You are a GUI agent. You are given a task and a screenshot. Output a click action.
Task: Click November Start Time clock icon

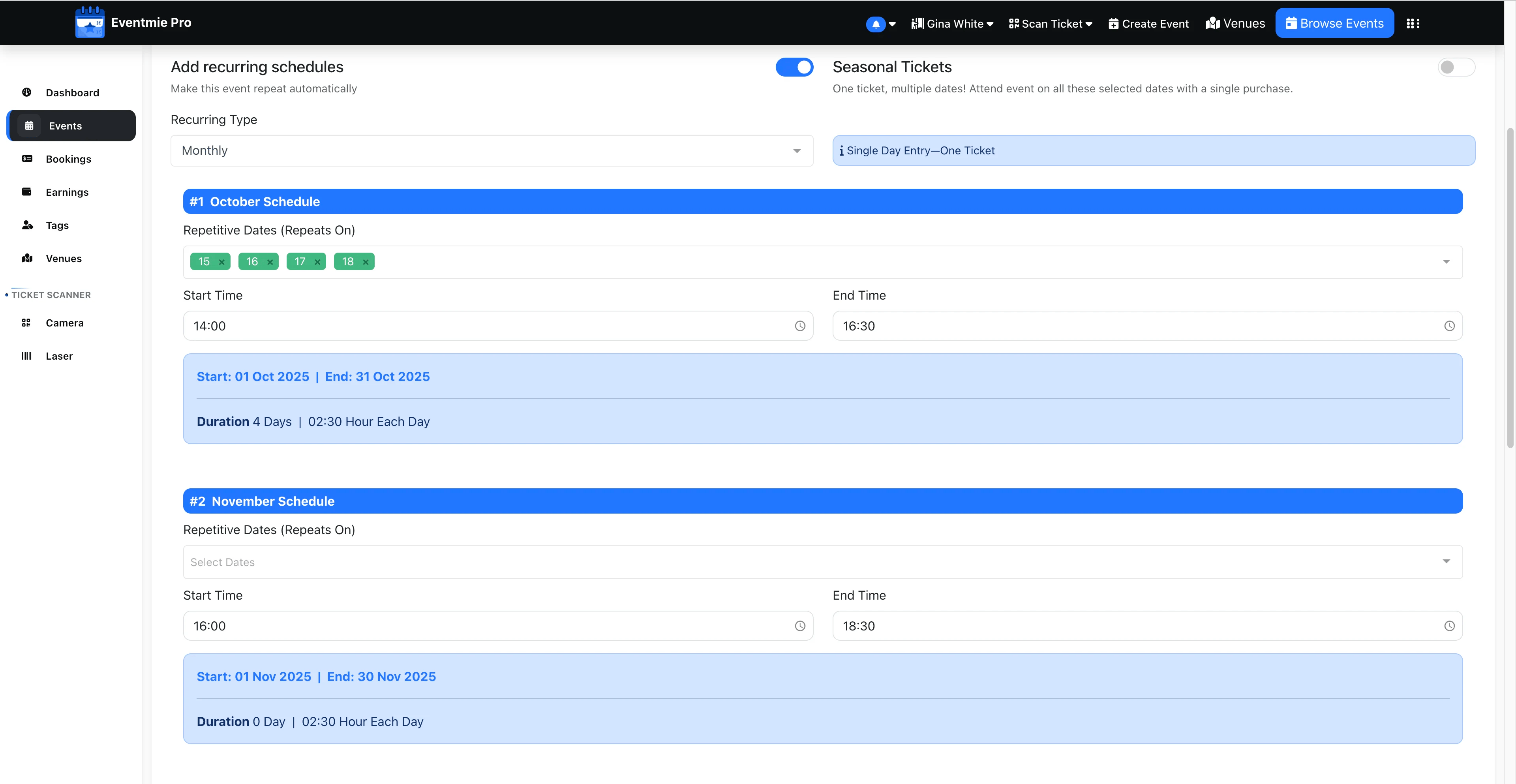[800, 626]
